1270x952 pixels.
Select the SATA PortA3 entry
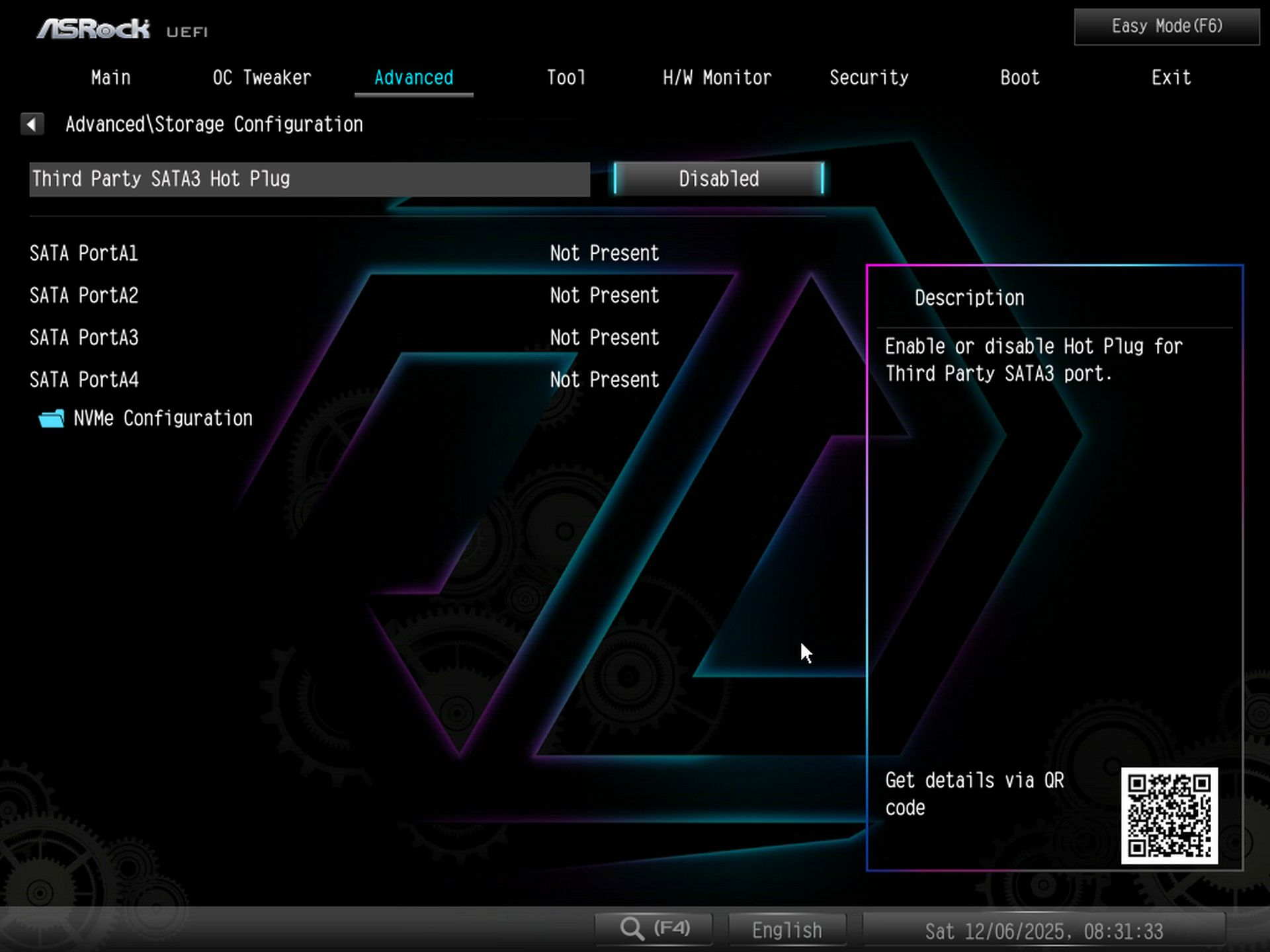click(x=83, y=338)
